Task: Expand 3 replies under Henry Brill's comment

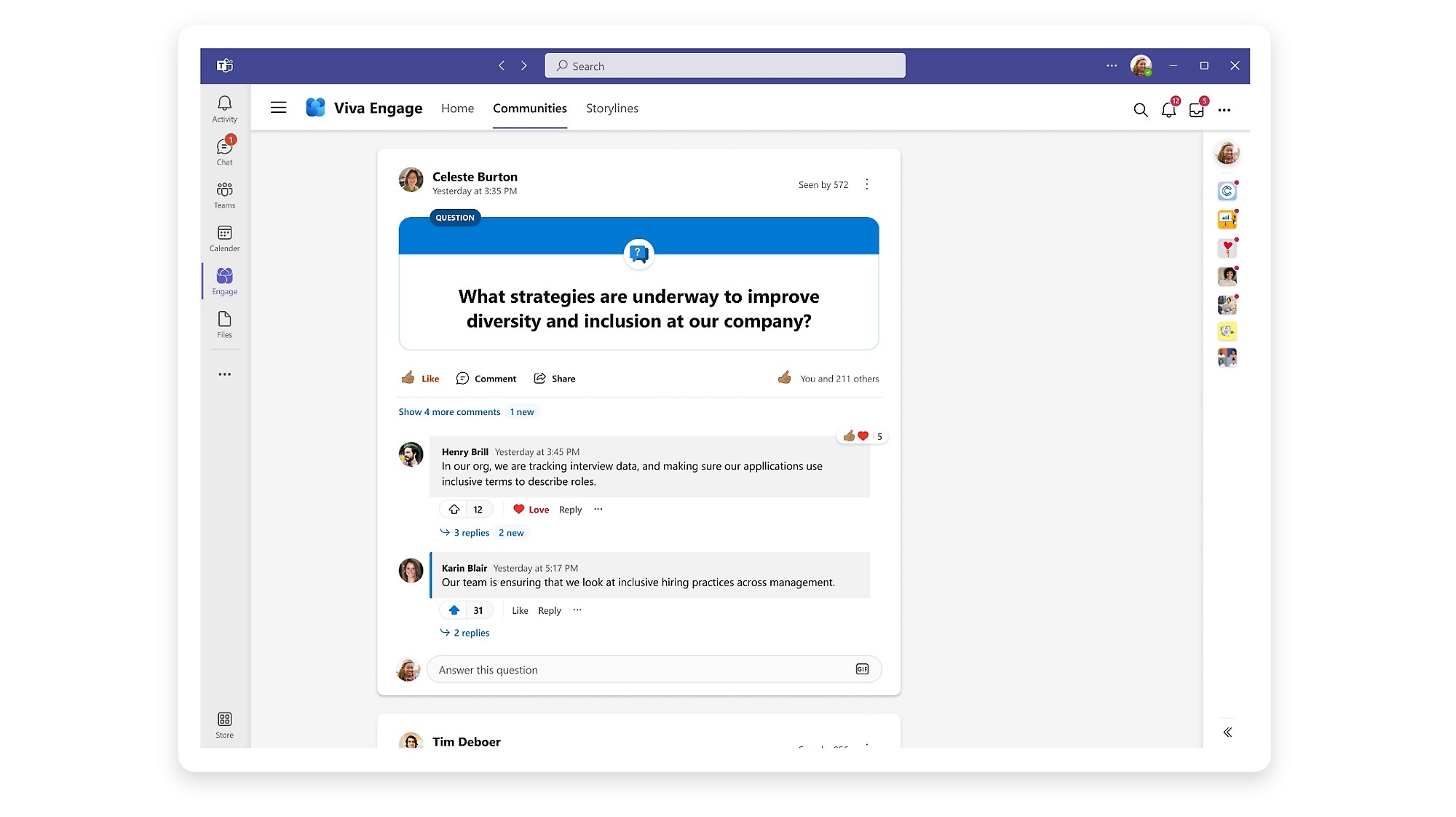Action: click(x=470, y=533)
